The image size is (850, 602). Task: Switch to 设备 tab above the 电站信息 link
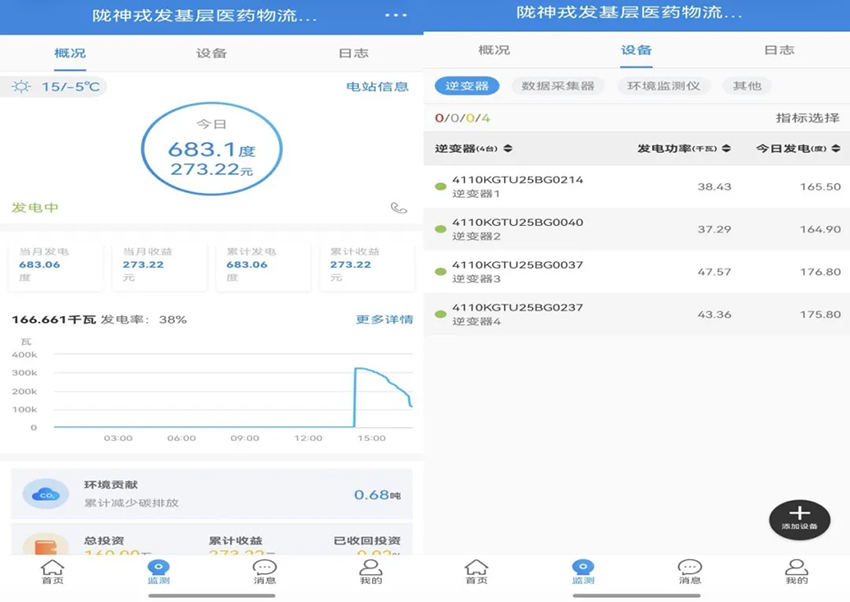click(x=211, y=53)
